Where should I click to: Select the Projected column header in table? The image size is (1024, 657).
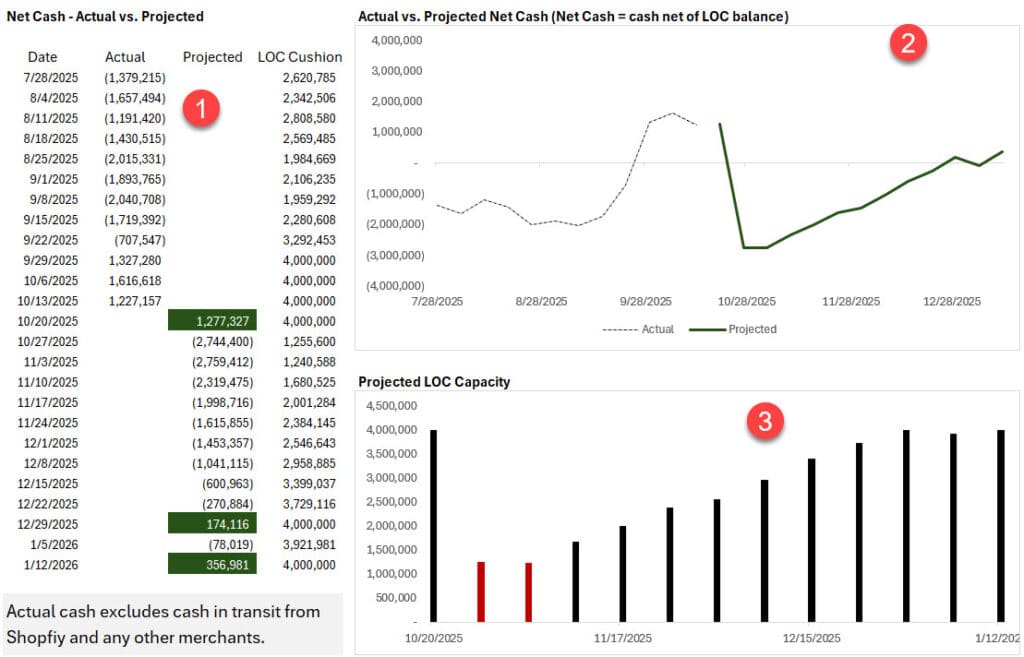[x=213, y=57]
